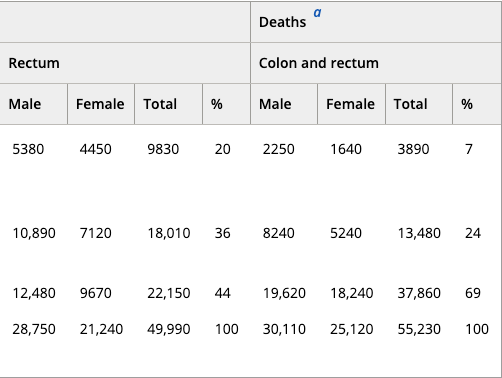502x378 pixels.
Task: Select the cell showing 69 percent
Action: click(x=473, y=293)
